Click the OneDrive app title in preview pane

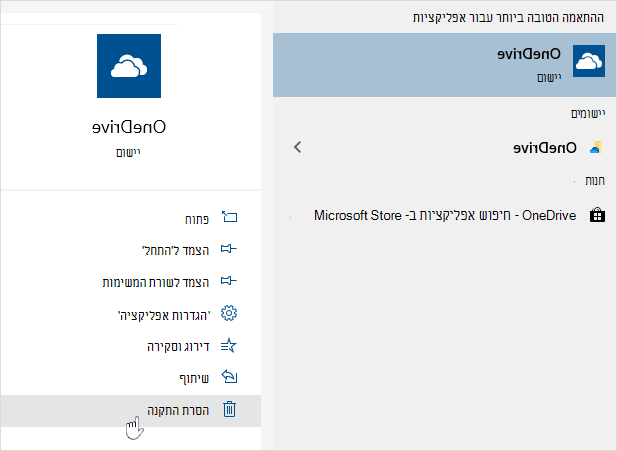(x=129, y=127)
